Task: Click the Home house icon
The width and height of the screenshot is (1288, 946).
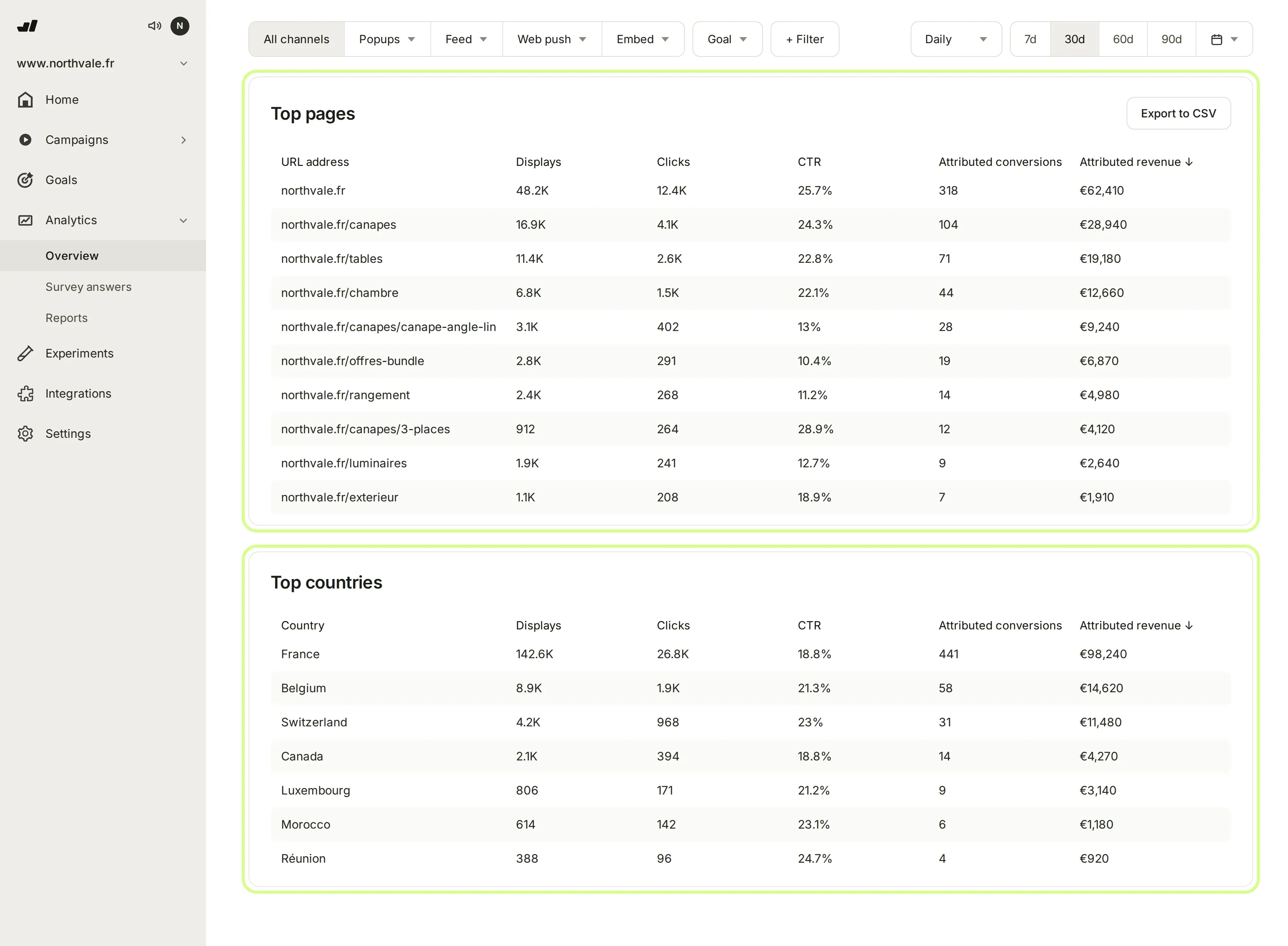Action: [x=25, y=100]
